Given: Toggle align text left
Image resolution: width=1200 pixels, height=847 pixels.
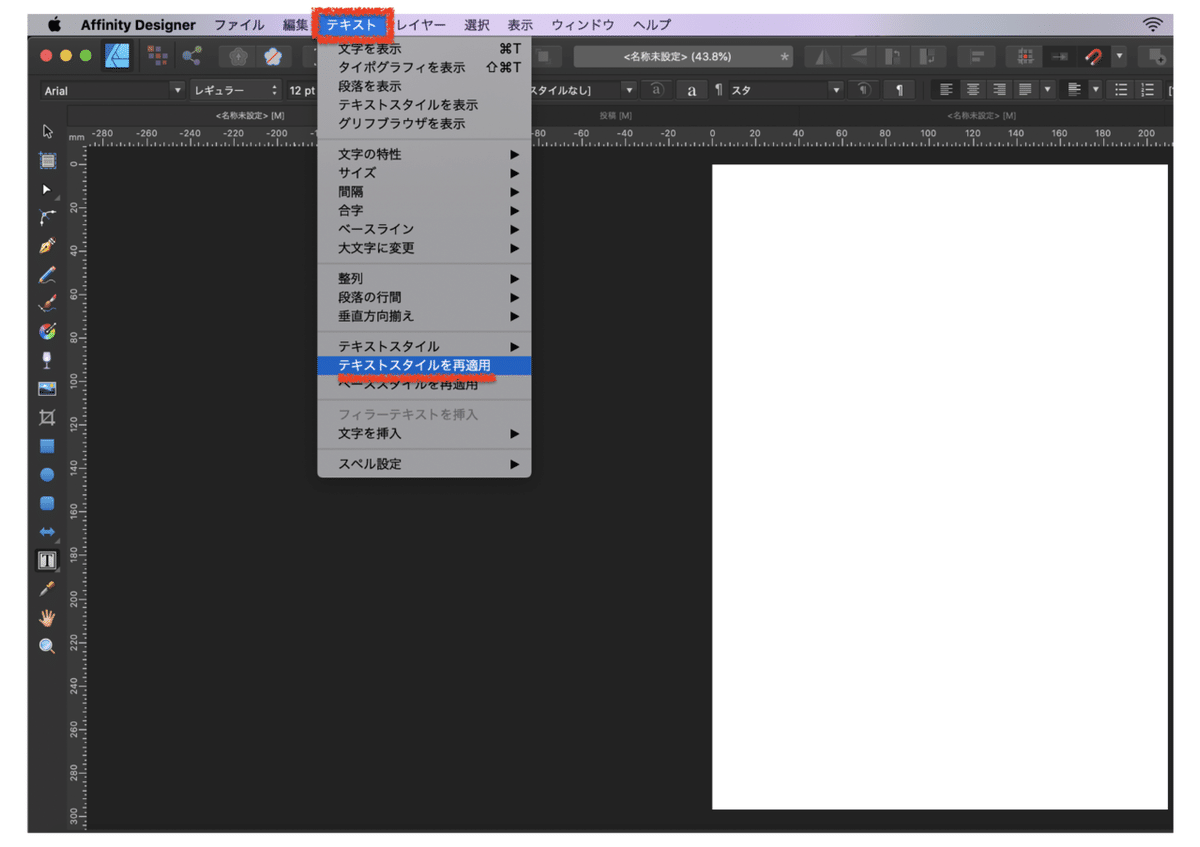Looking at the screenshot, I should coord(946,90).
